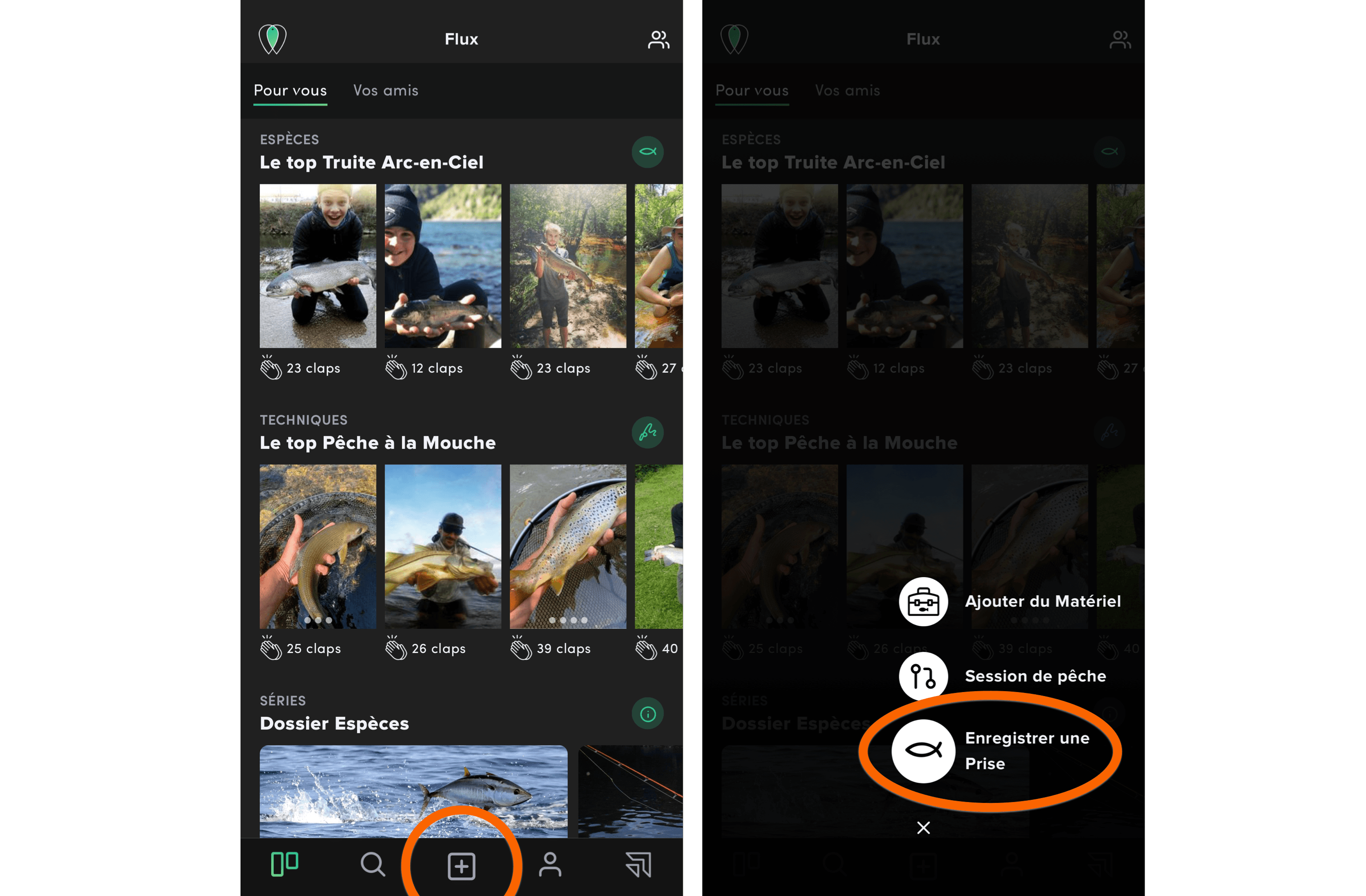Clap the partially visible photo showing 27

tap(646, 367)
